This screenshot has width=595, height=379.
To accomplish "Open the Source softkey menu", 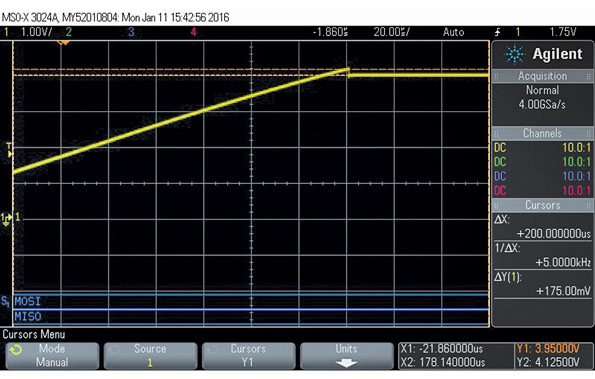I will point(150,356).
